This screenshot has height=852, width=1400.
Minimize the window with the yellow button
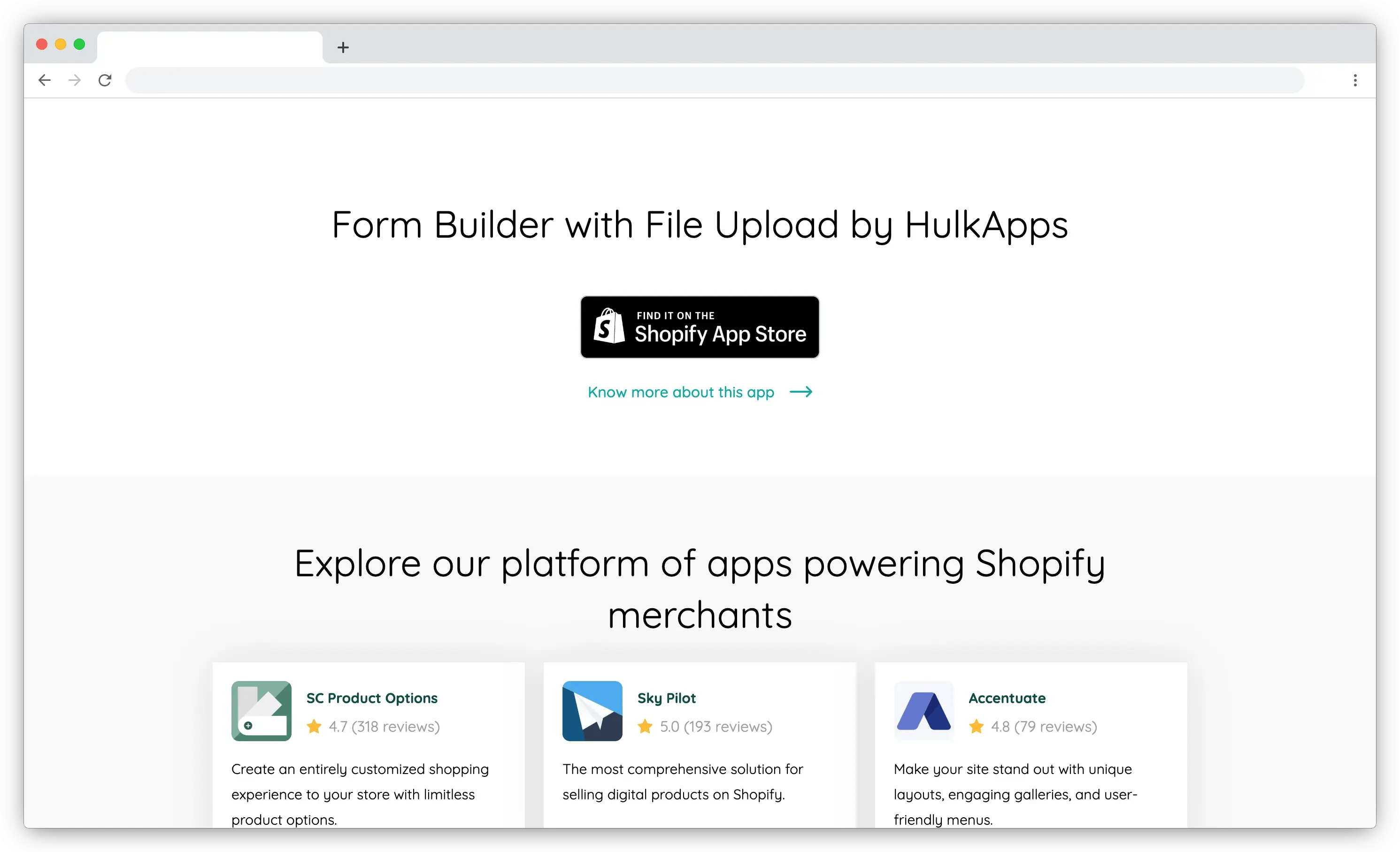click(61, 44)
